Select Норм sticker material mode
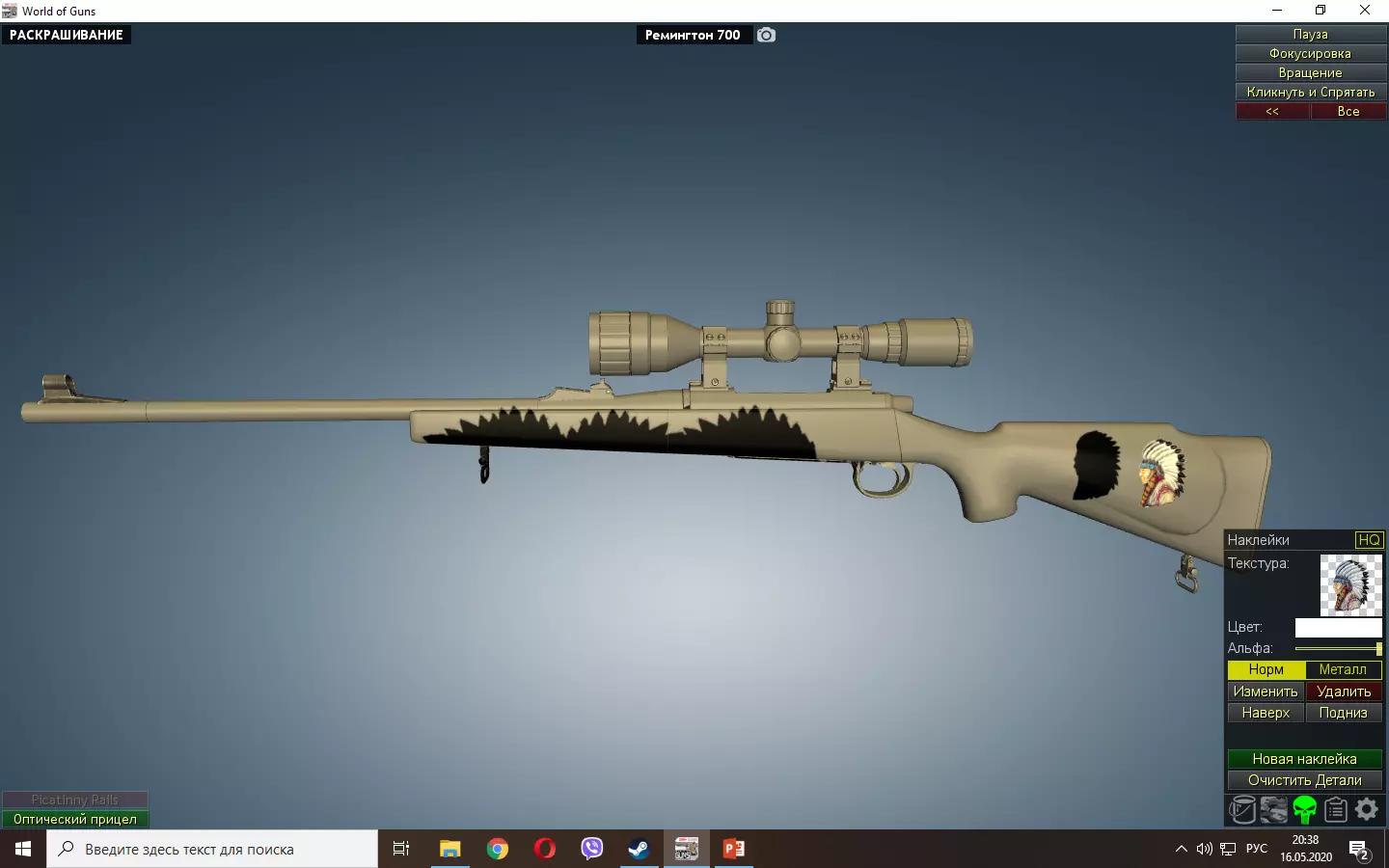 click(x=1266, y=669)
